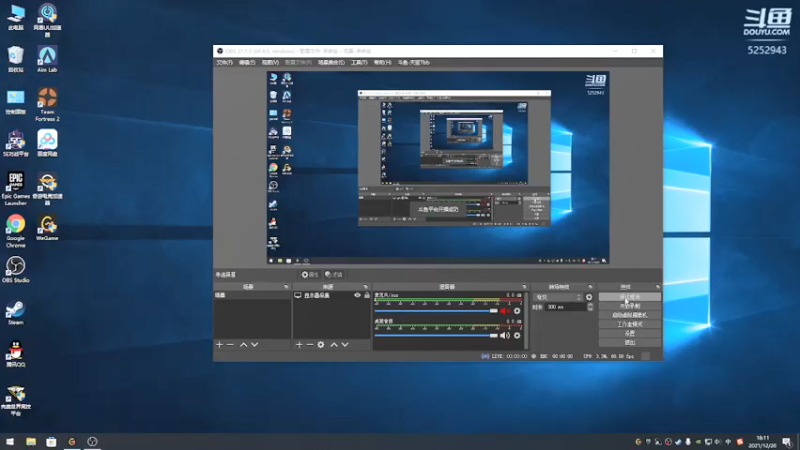The image size is (800, 450).
Task: Click the start virtual camera button
Action: [x=630, y=315]
